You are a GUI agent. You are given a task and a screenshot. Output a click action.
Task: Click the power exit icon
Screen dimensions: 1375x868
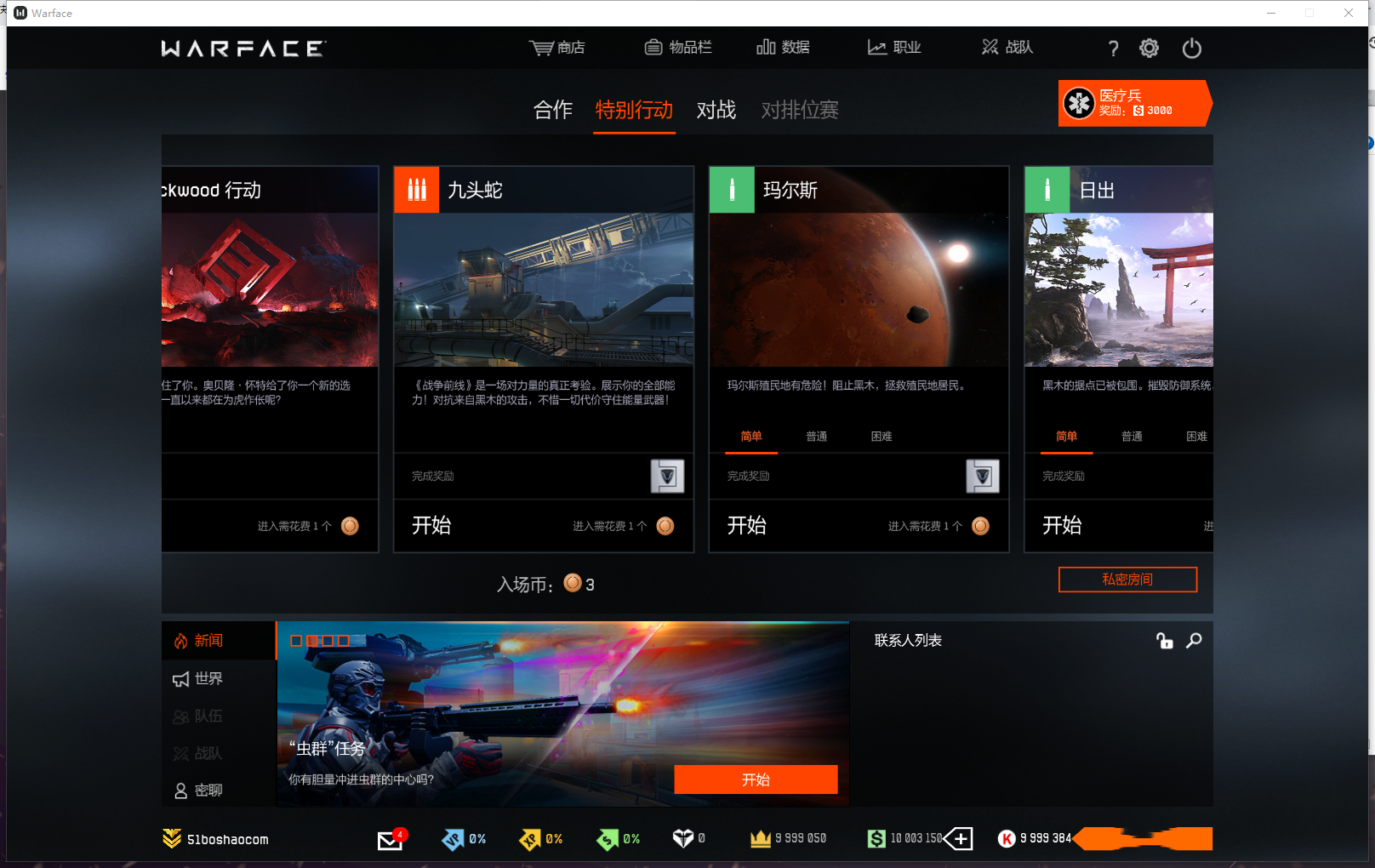point(1191,49)
